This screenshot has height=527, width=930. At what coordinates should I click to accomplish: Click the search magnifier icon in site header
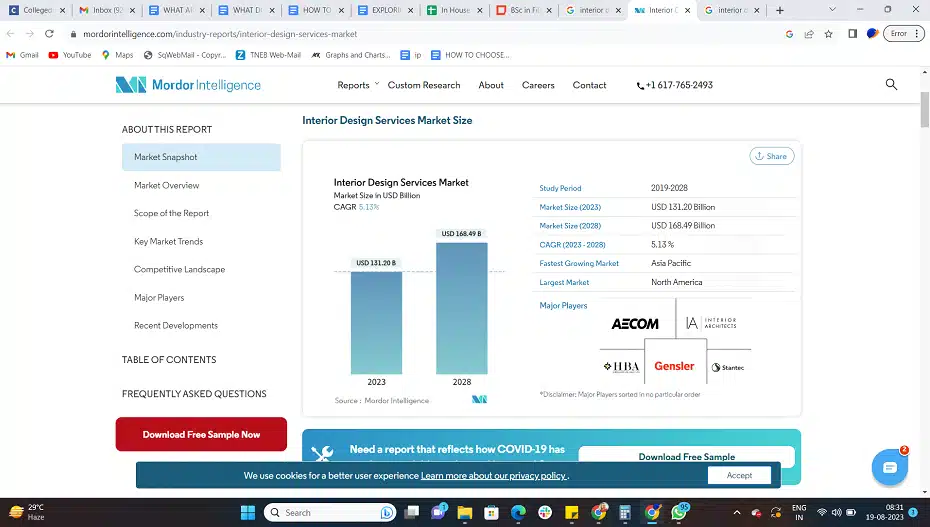891,85
